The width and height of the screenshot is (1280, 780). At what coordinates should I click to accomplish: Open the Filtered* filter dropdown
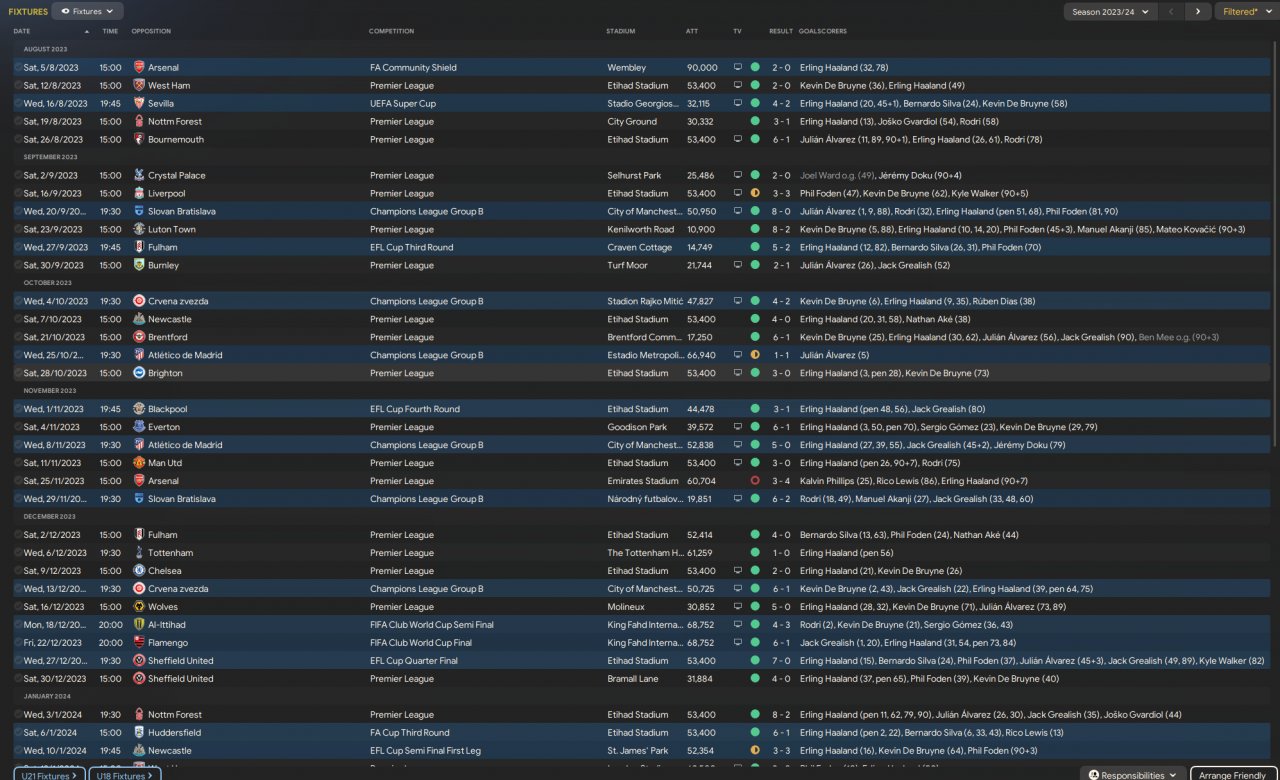1246,12
